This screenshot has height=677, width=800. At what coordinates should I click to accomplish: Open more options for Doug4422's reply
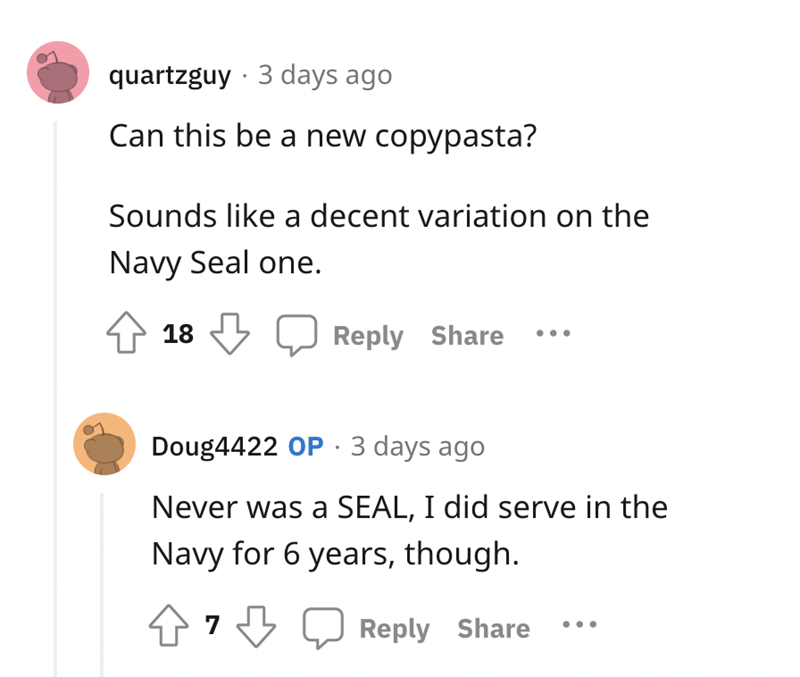(x=581, y=626)
